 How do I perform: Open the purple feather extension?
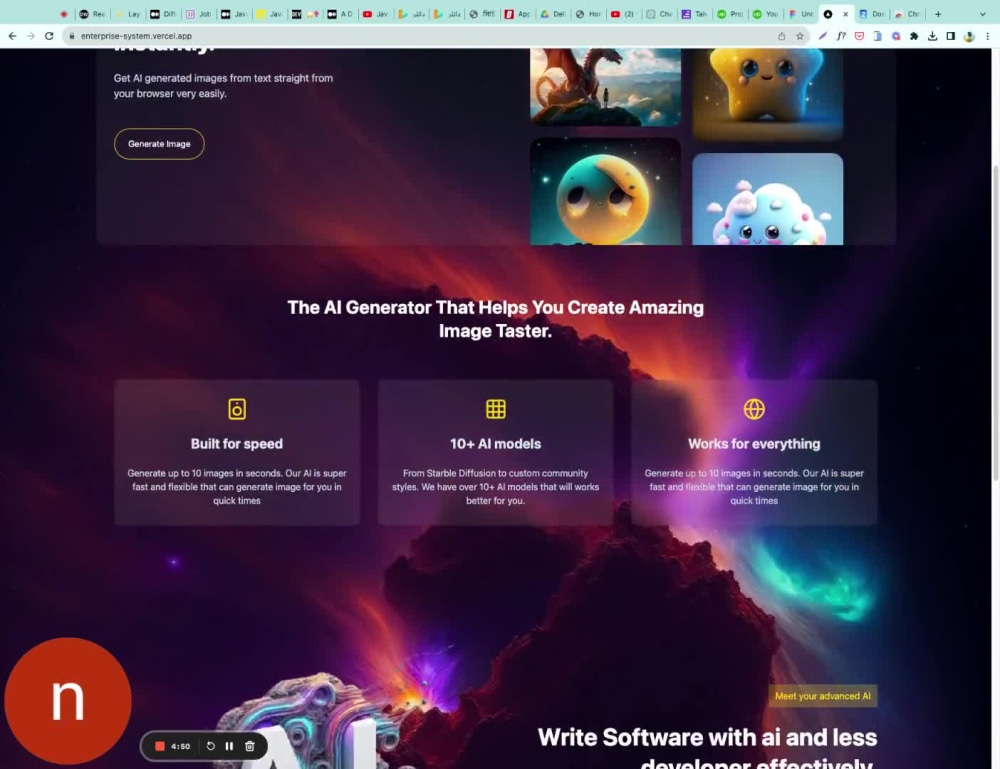(x=823, y=36)
